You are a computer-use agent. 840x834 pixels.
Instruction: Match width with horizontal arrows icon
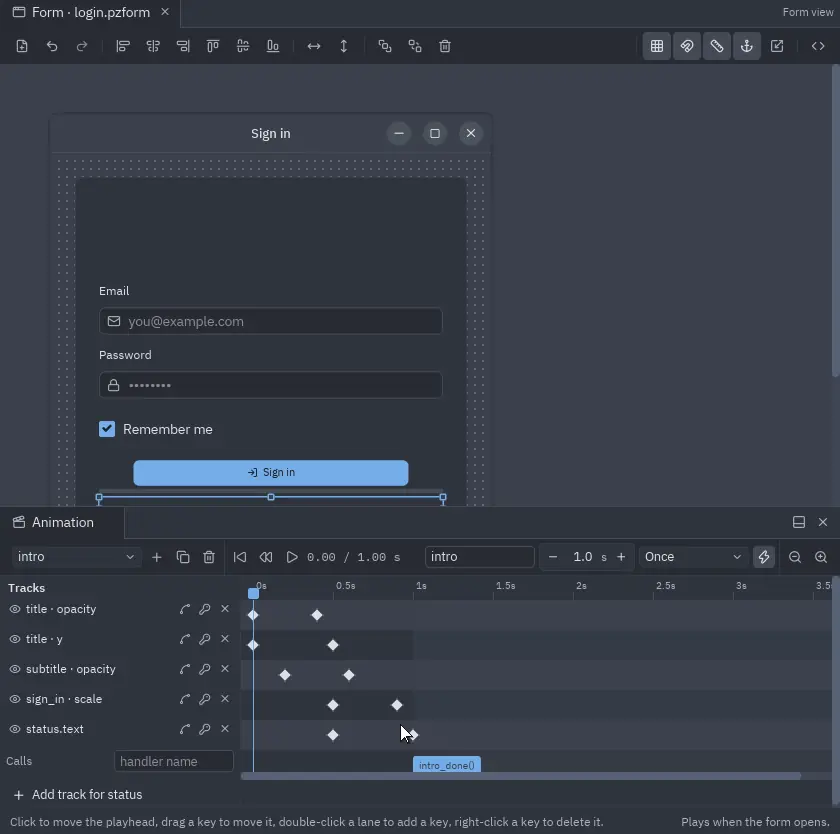click(x=314, y=46)
